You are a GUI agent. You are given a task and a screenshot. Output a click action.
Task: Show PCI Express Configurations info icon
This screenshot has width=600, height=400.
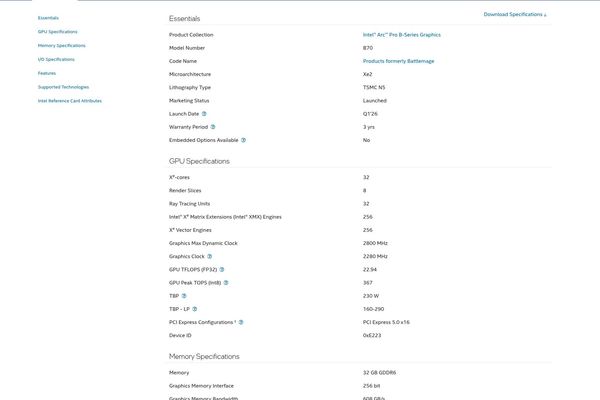(x=241, y=322)
